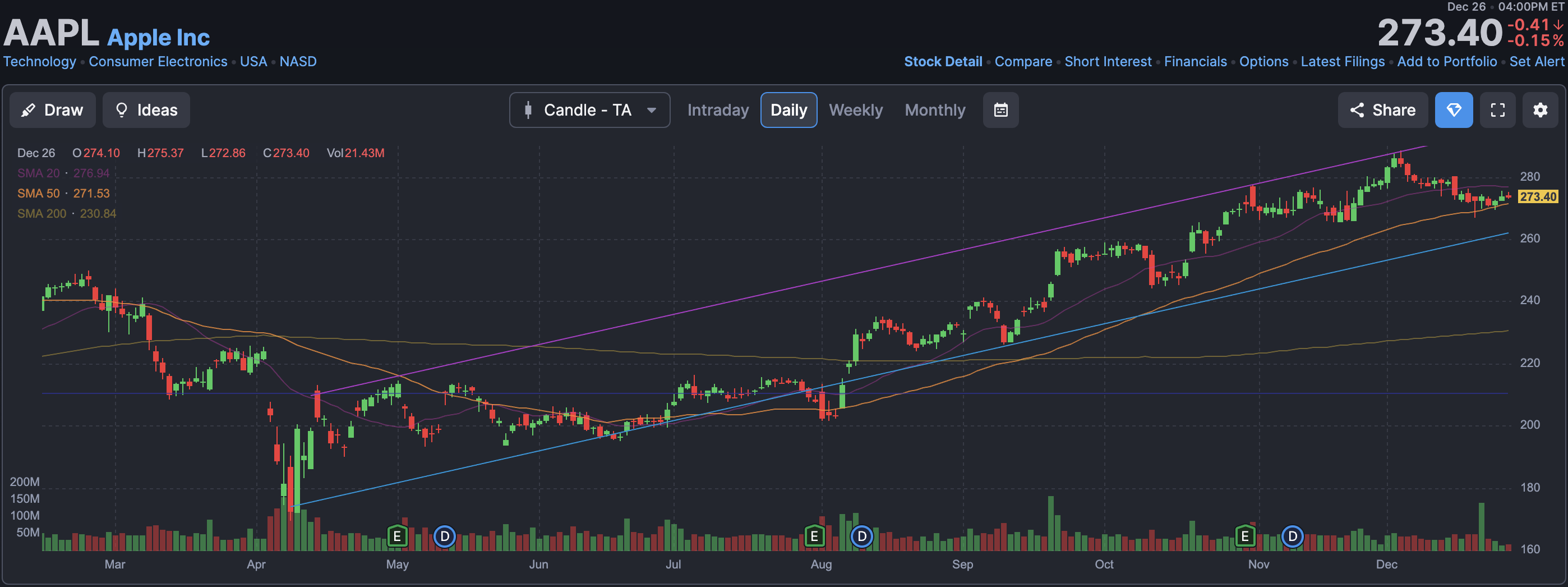Click the August dividend D marker
This screenshot has height=587, width=1568.
[861, 536]
